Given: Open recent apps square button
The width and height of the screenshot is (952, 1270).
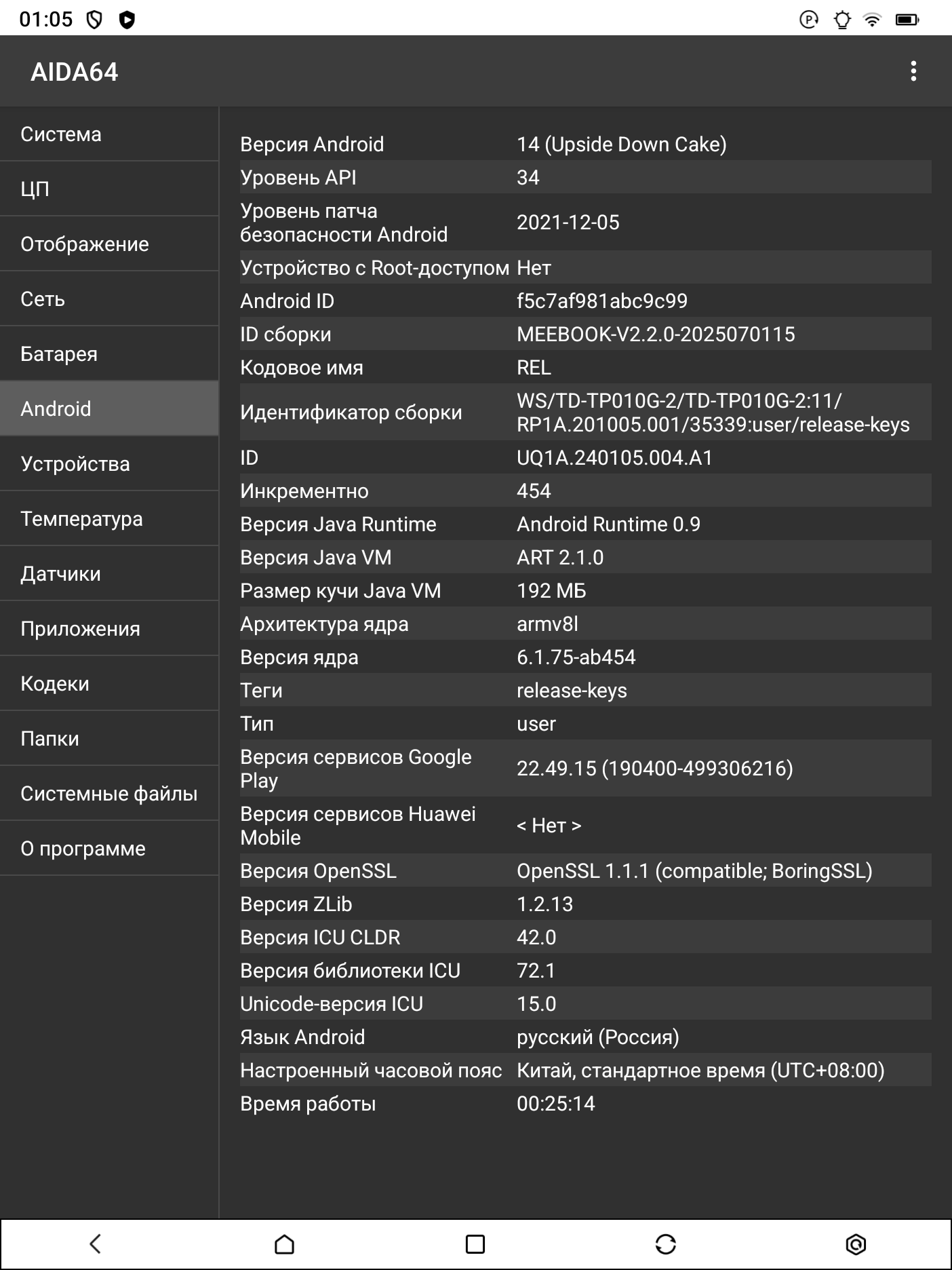Looking at the screenshot, I should [475, 1244].
